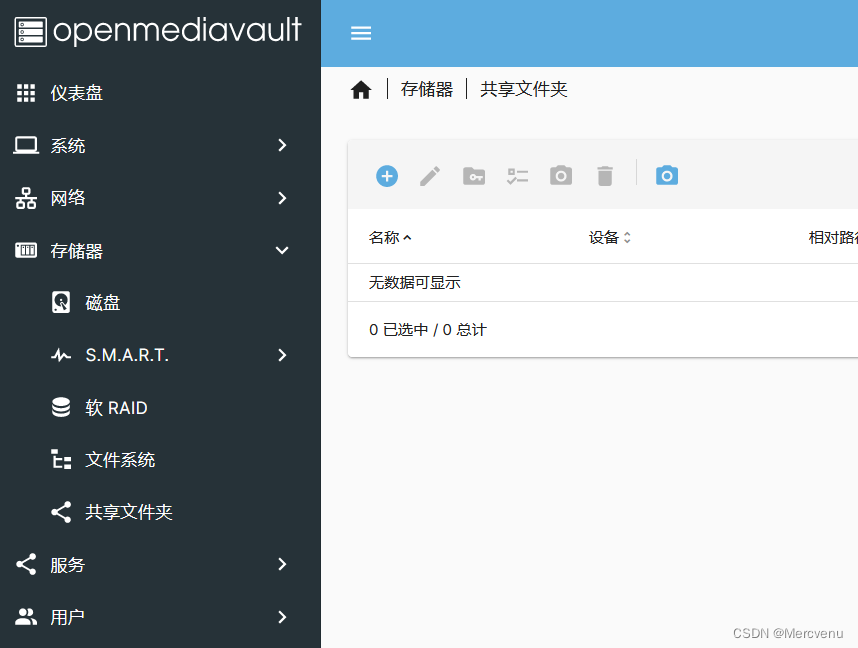Viewport: 858px width, 648px height.
Task: Click the laptop icon beside 系统
Action: (26, 146)
